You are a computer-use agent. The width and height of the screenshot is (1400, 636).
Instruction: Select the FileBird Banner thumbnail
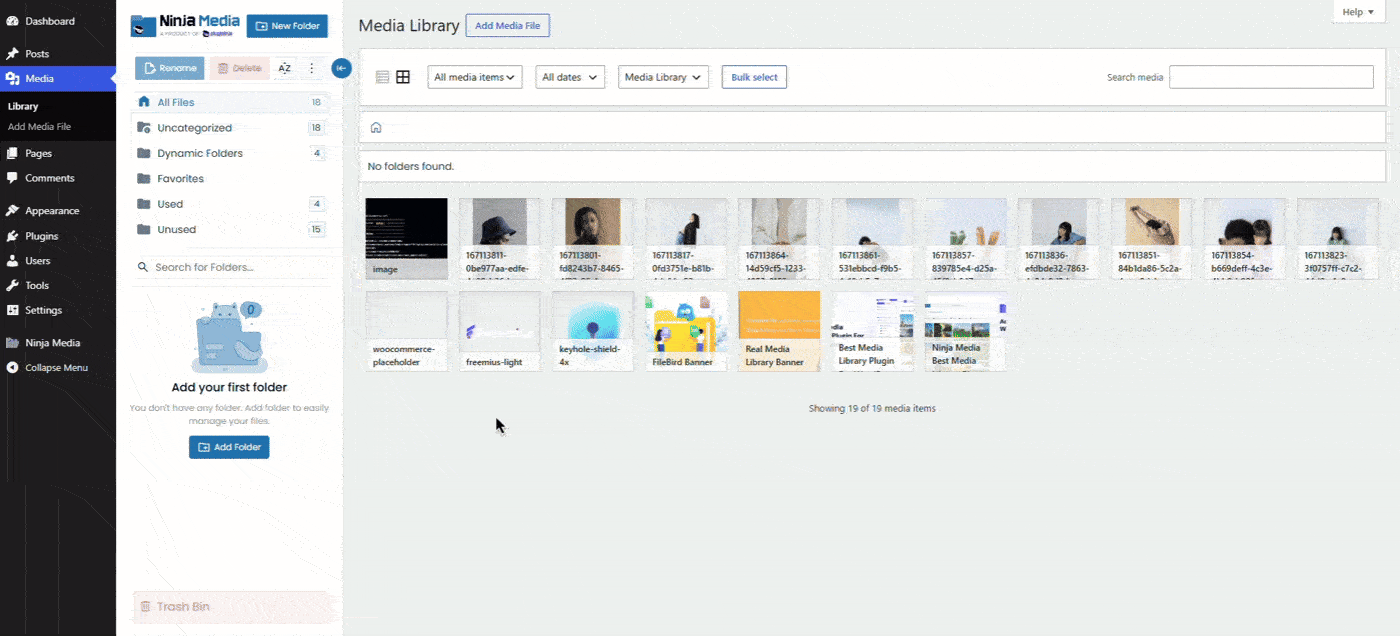(685, 331)
